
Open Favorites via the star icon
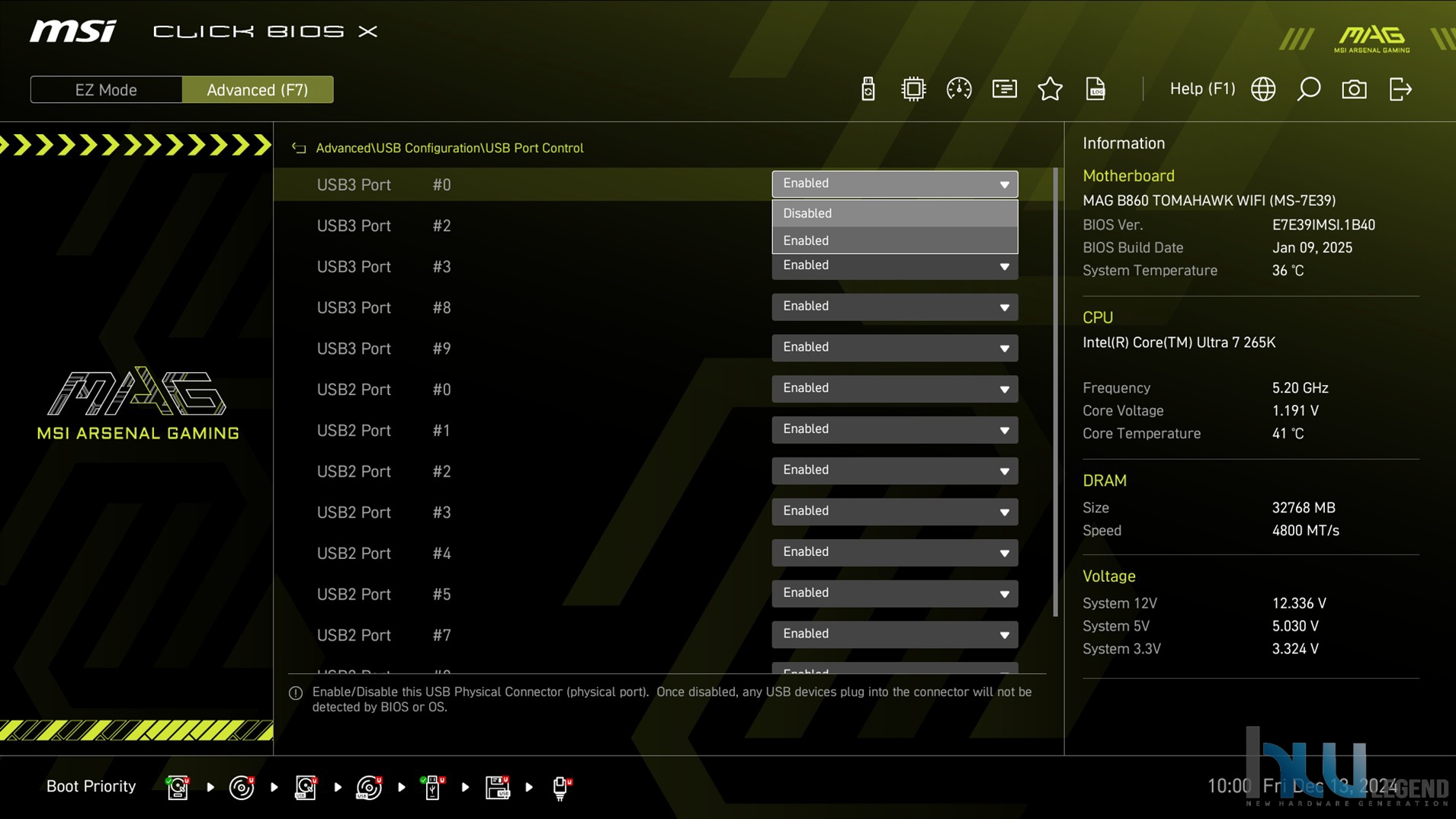[x=1050, y=89]
